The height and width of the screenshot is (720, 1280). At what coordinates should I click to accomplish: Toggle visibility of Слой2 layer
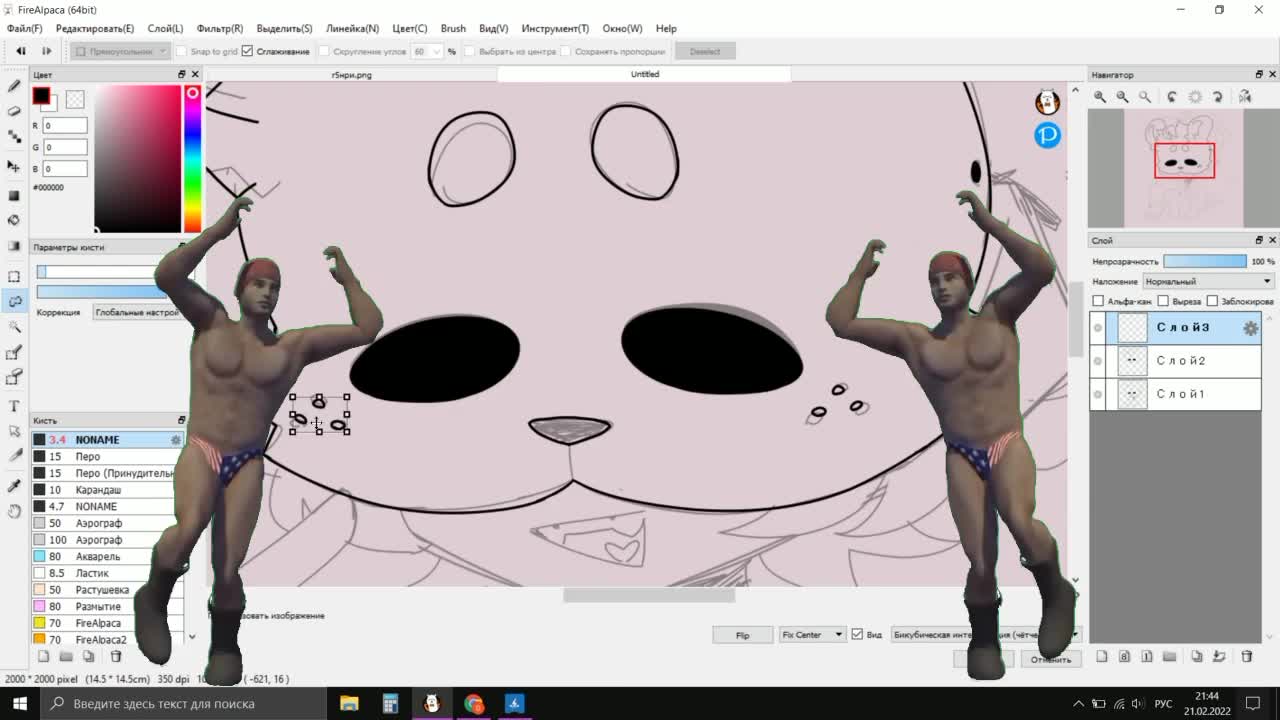point(1098,361)
